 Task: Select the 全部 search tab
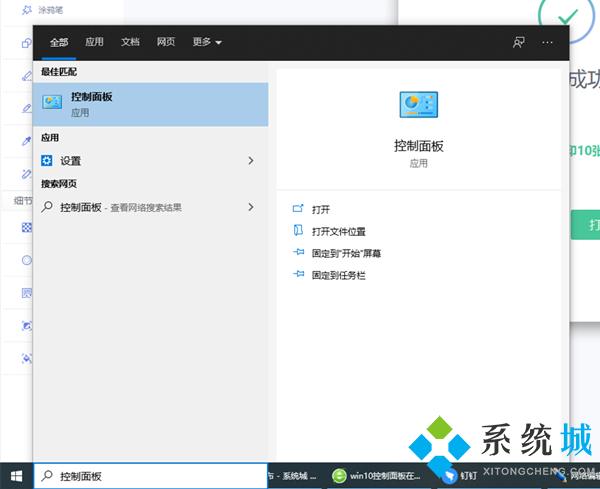point(59,42)
